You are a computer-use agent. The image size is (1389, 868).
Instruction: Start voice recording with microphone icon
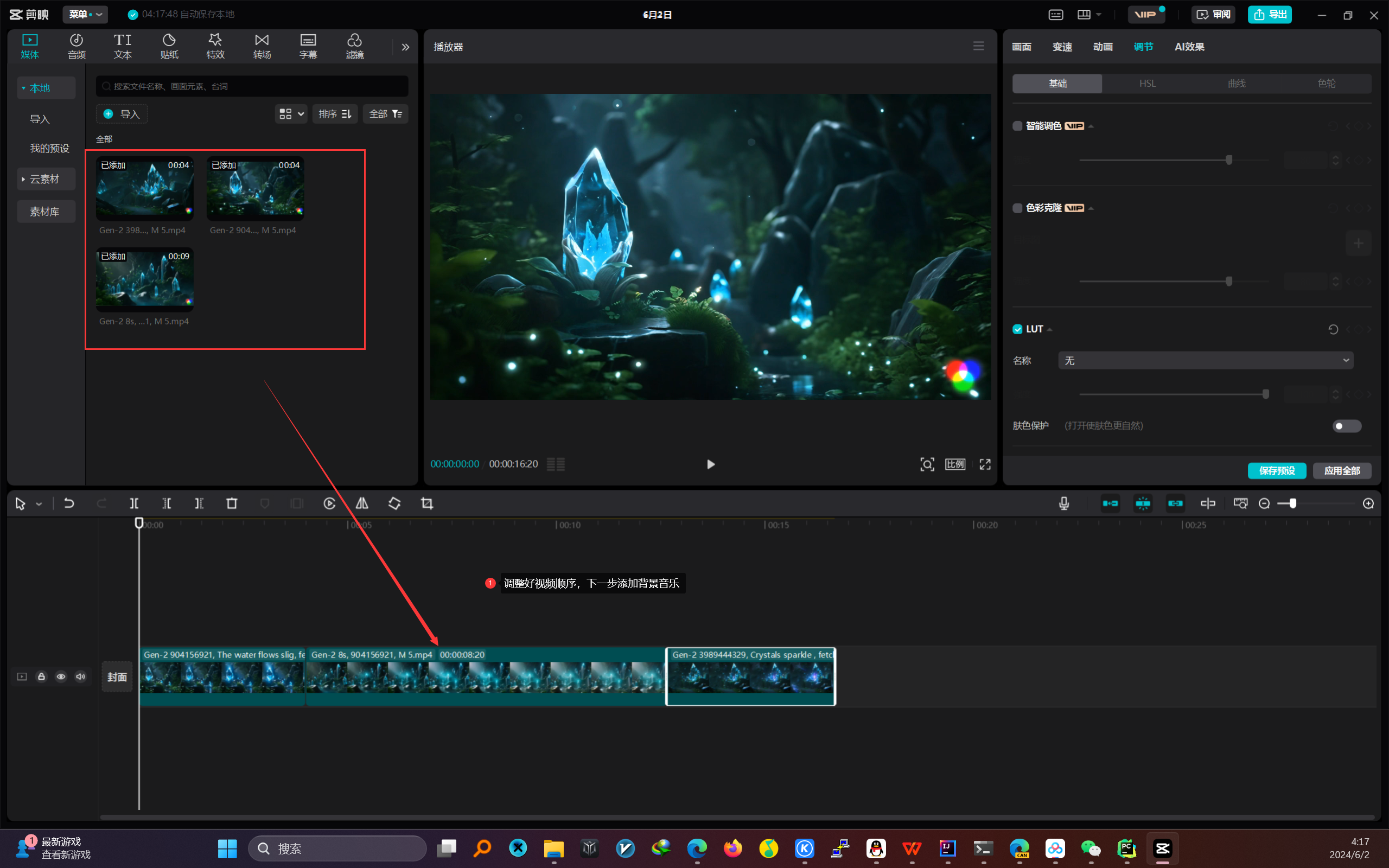click(1063, 503)
